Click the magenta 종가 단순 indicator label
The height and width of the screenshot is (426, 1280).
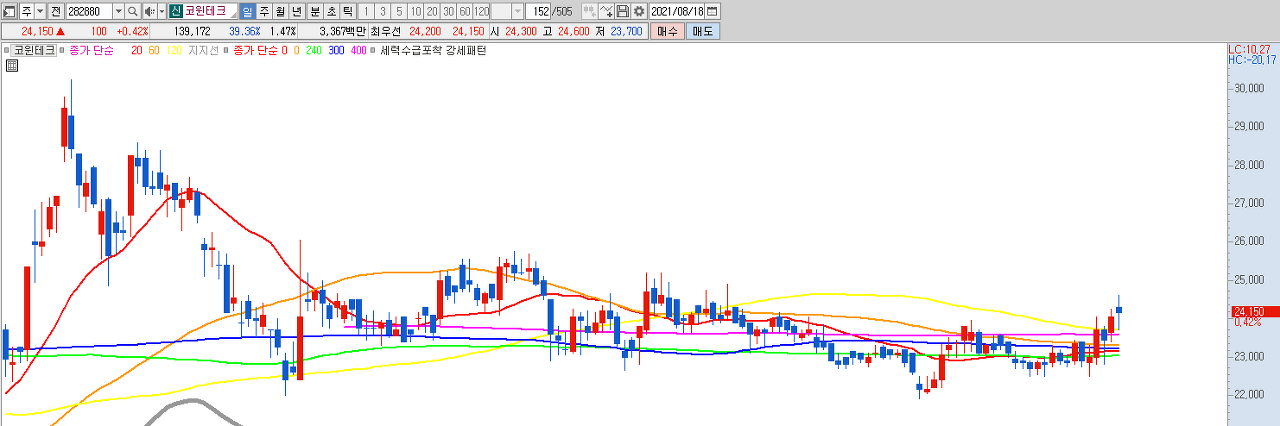click(91, 50)
